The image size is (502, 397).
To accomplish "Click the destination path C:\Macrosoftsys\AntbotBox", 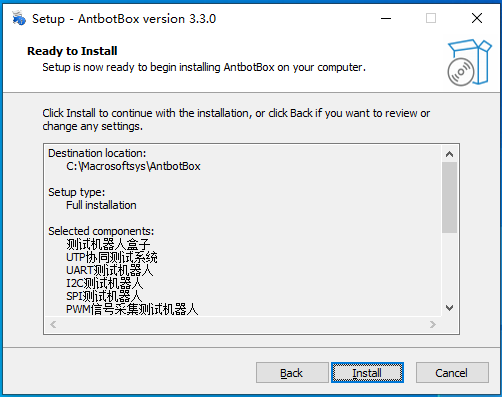I will (133, 166).
